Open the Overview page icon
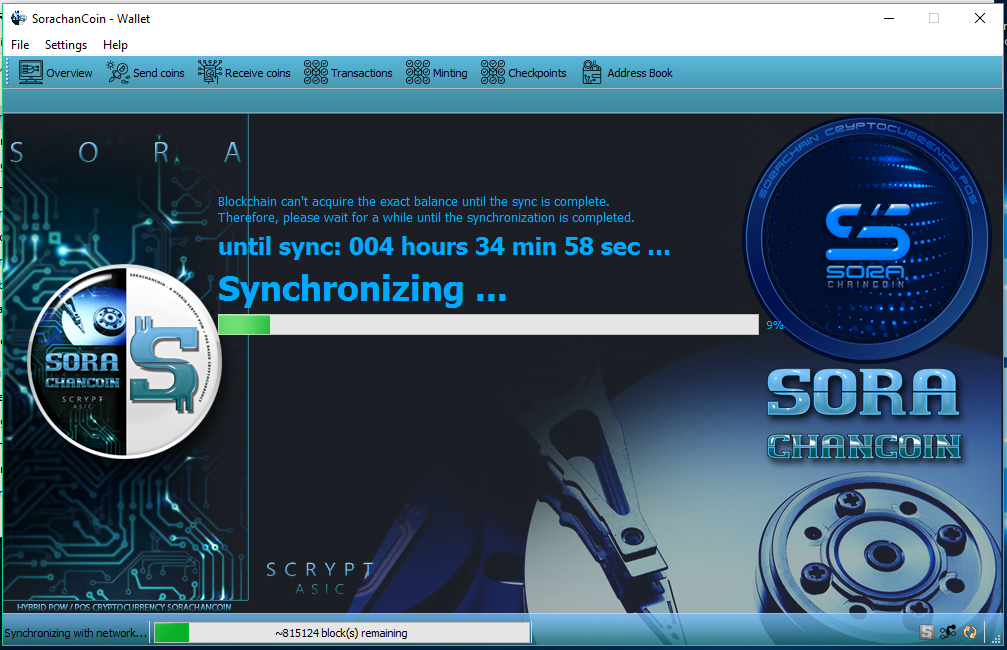1007x650 pixels. (31, 73)
